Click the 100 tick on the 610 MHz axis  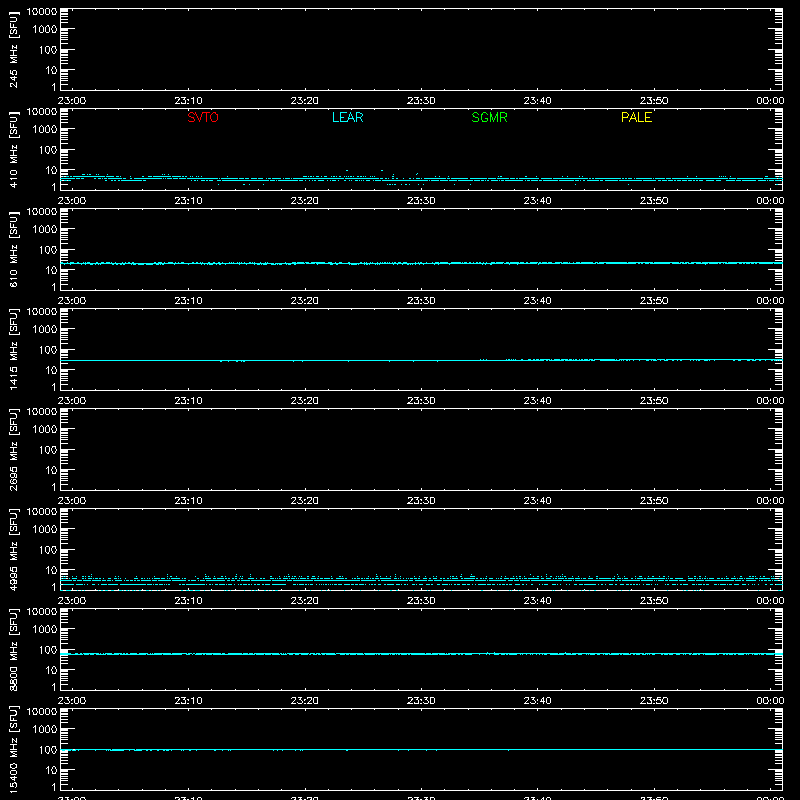point(48,250)
